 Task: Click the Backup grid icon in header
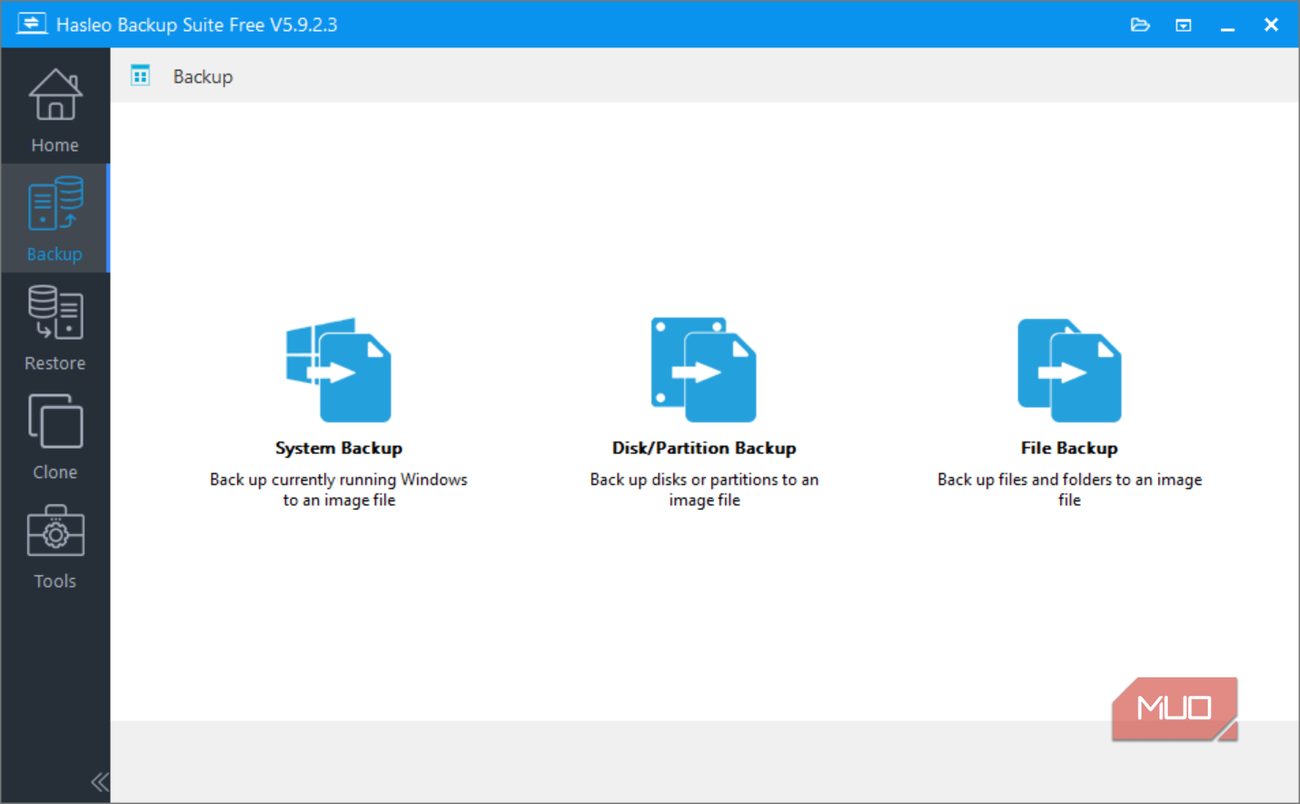click(x=140, y=76)
